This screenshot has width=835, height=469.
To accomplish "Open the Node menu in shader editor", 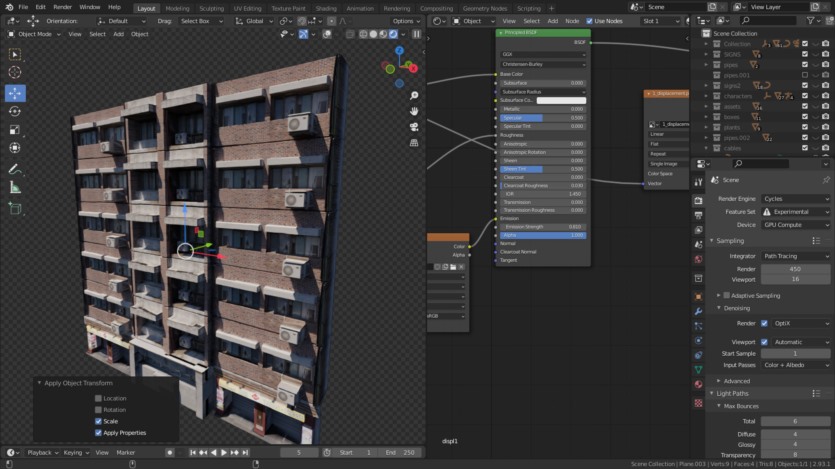I will click(572, 21).
